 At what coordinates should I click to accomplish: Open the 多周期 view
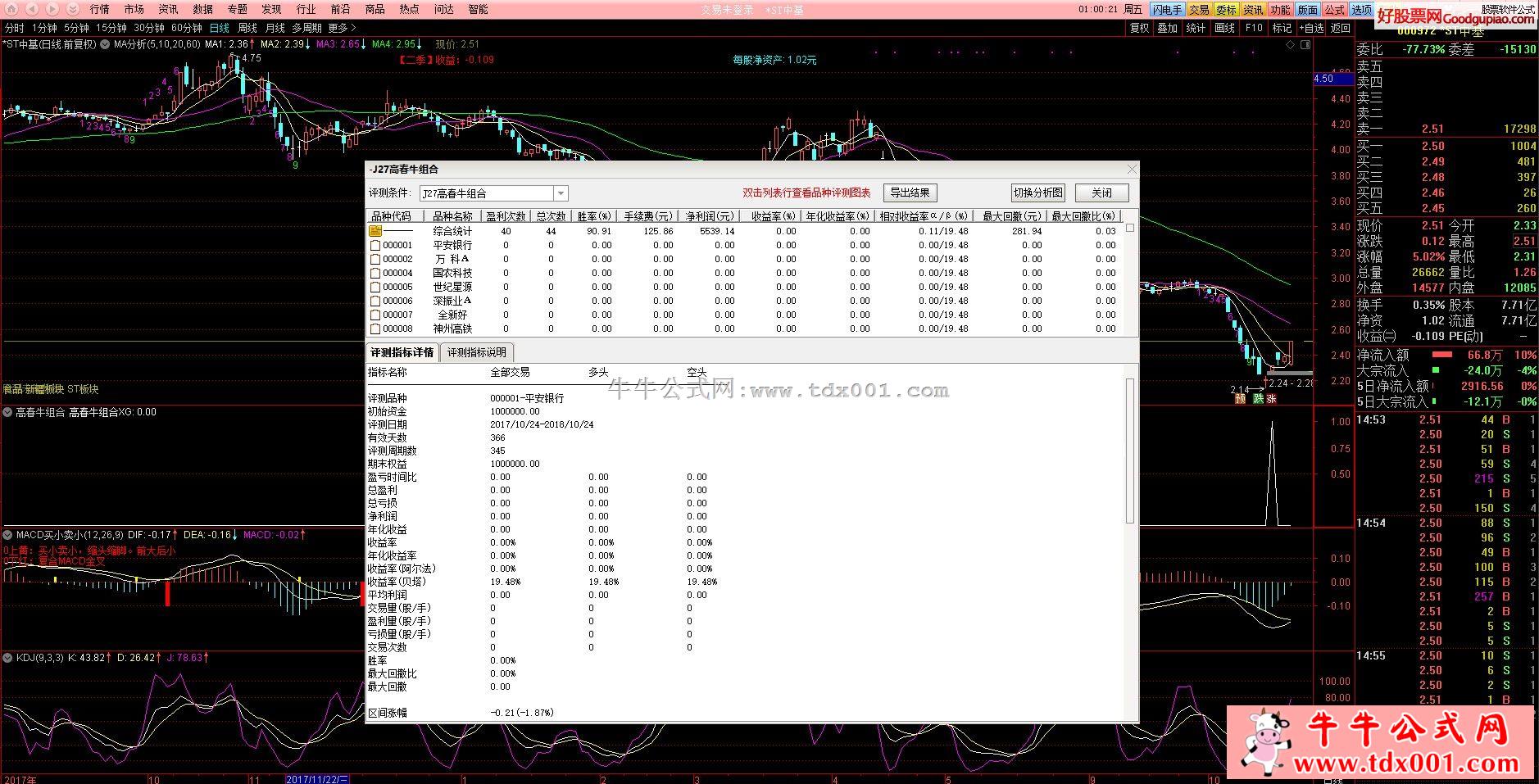(306, 28)
